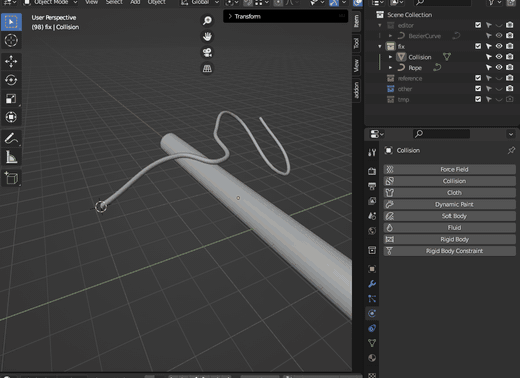520x378 pixels.
Task: Uncheck the fix collection checkbox
Action: (x=478, y=46)
